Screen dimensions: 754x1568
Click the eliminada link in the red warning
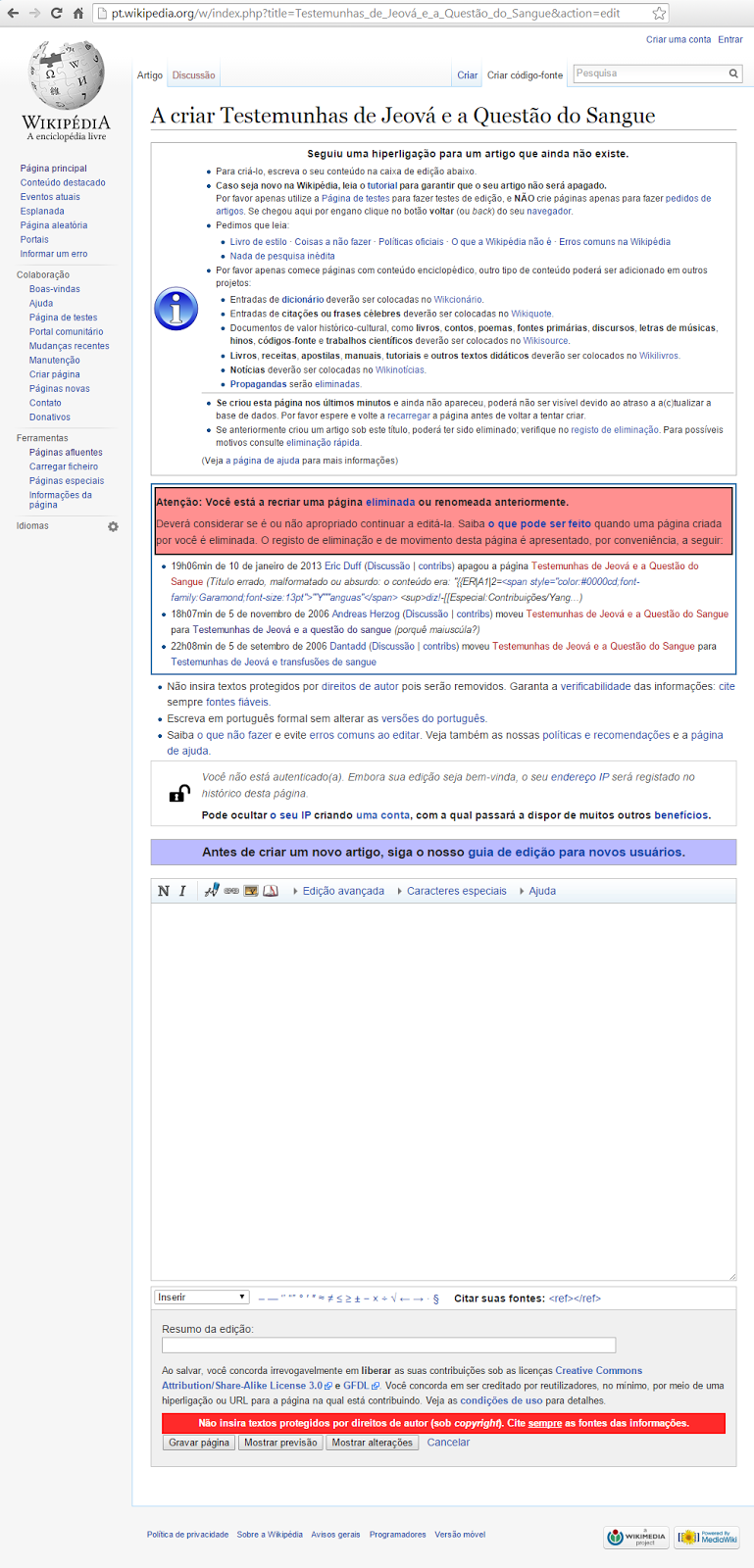(x=390, y=502)
